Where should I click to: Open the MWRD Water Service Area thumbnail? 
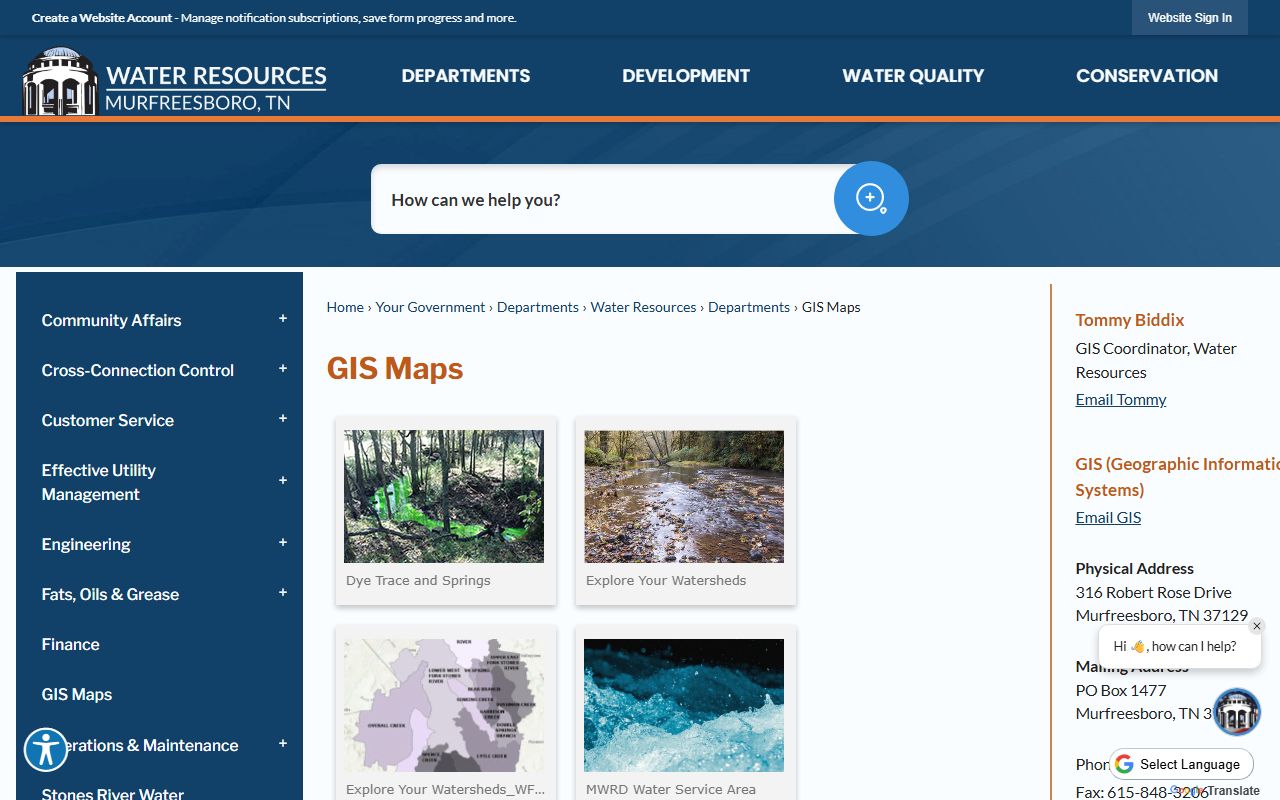684,705
